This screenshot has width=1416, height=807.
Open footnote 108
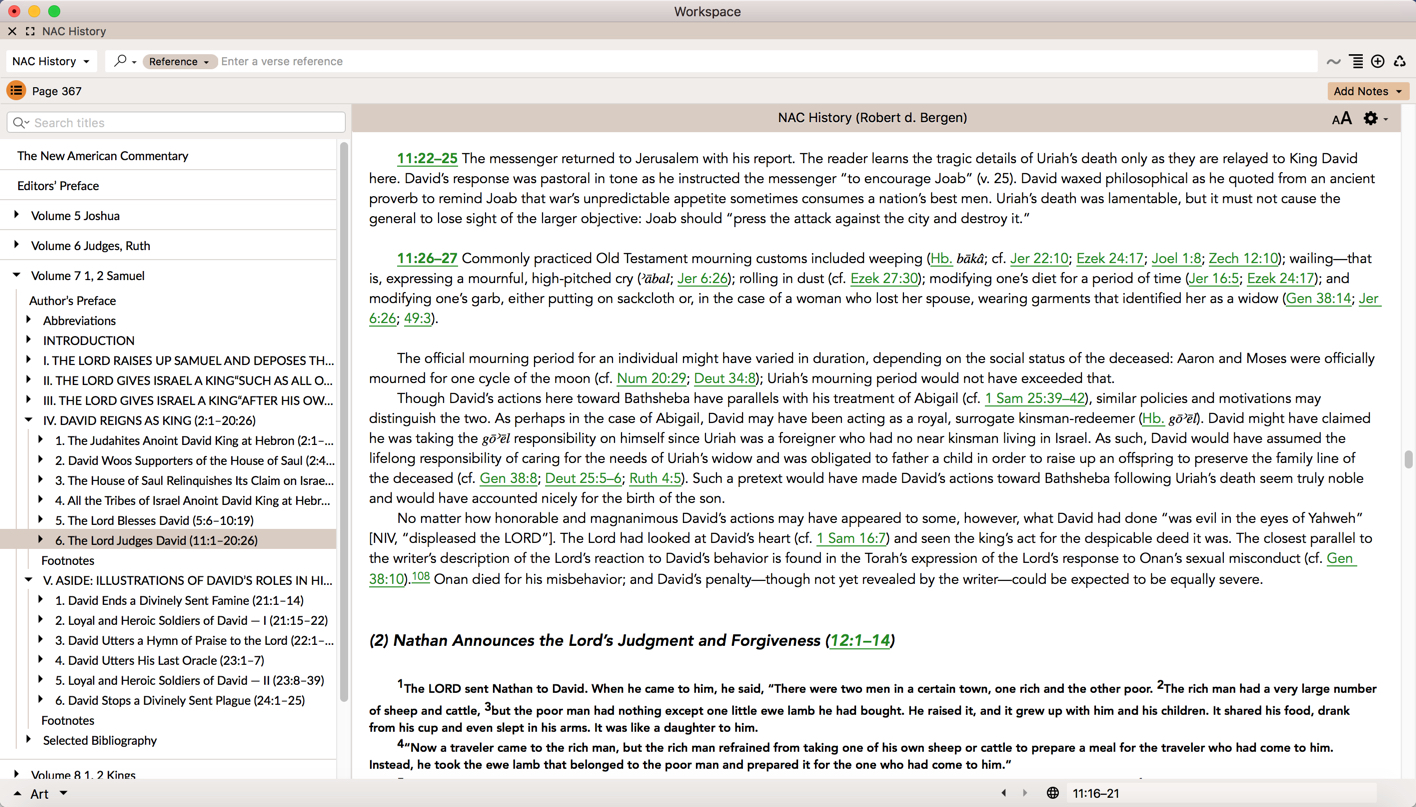421,576
